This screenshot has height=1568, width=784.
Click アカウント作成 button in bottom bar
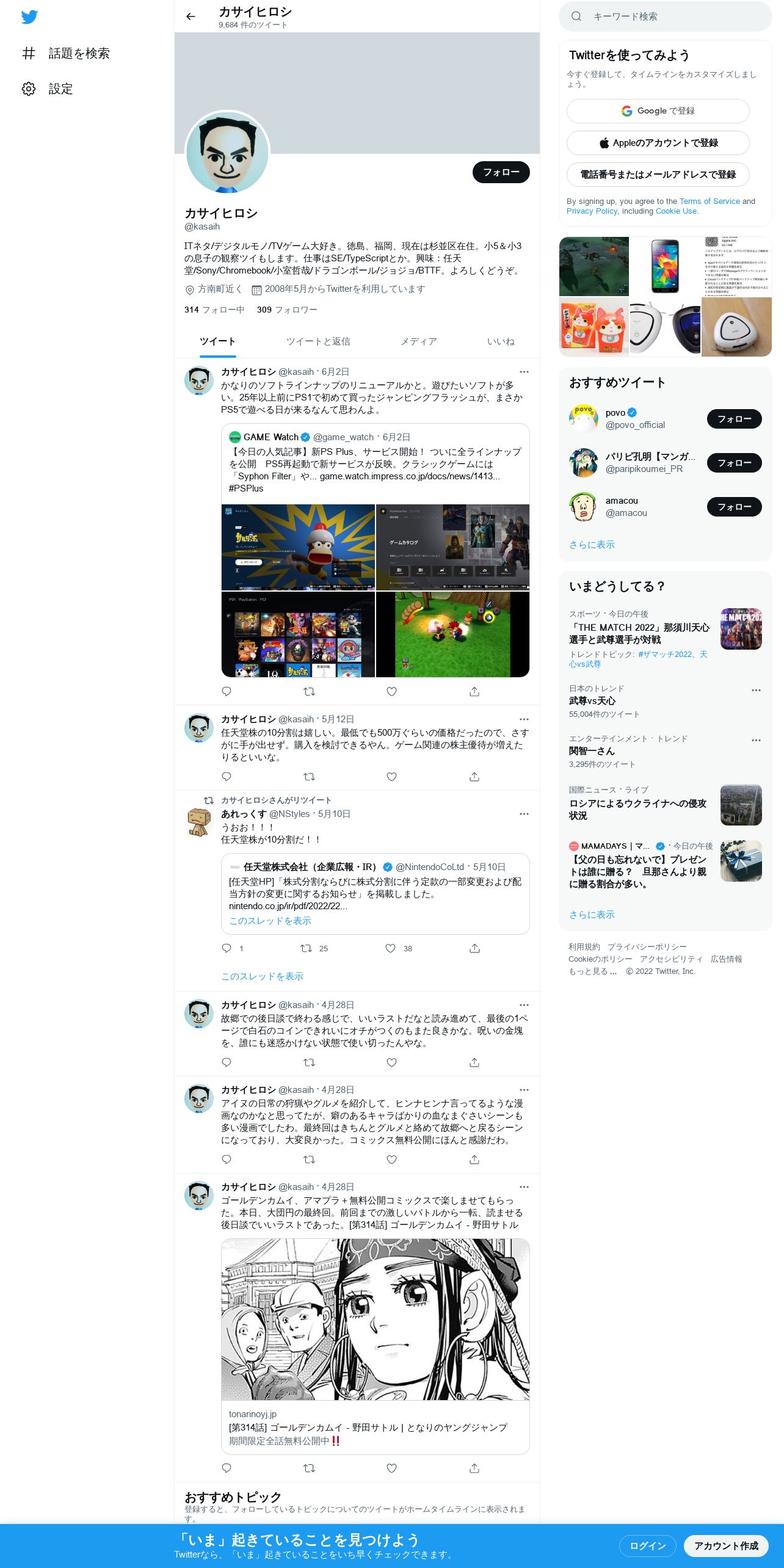(726, 1546)
